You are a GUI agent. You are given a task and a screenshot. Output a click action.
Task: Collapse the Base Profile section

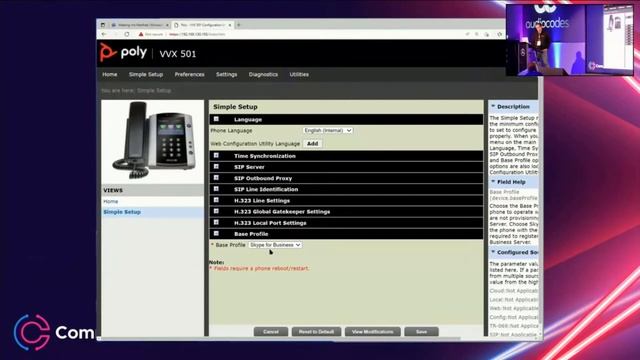pos(216,233)
